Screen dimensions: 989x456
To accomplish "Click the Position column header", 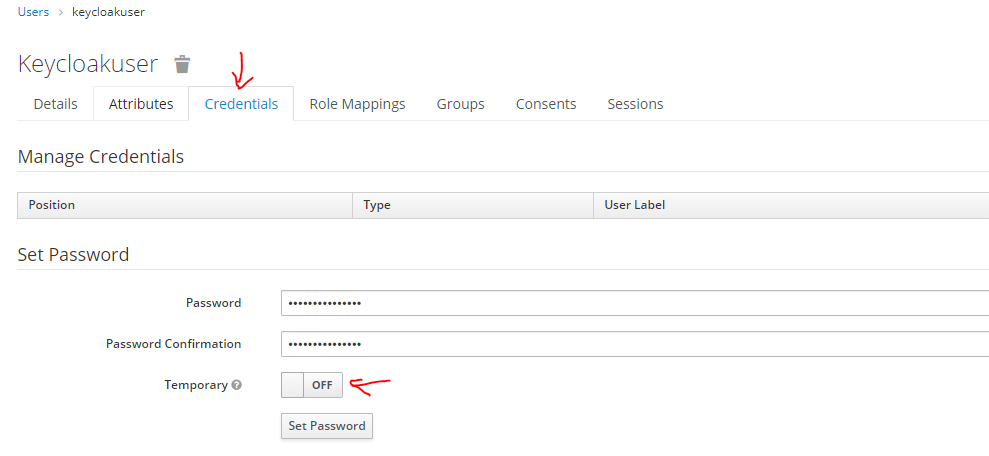I will (x=52, y=205).
